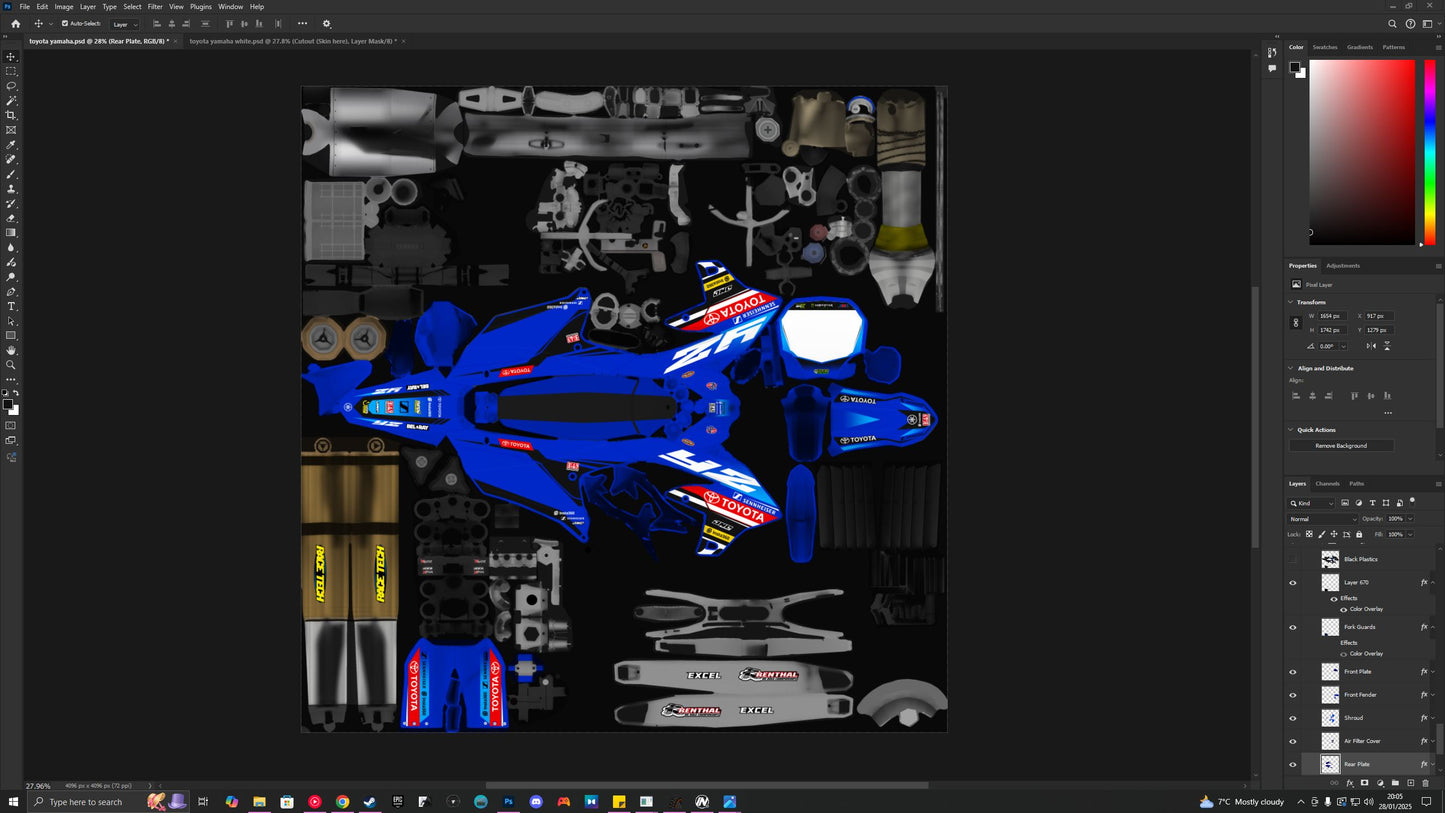This screenshot has height=813, width=1445.
Task: Select the Gradient tool
Action: 11,233
